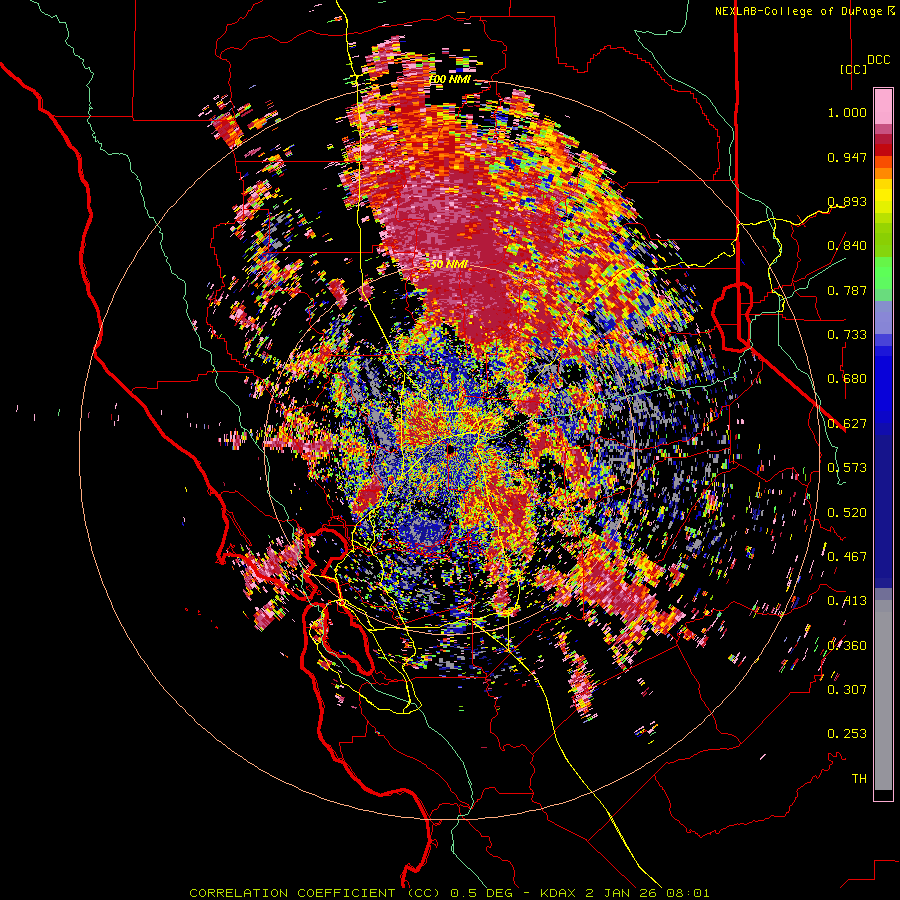This screenshot has width=900, height=900.
Task: Select the 0.307 legend value
Action: tap(847, 690)
